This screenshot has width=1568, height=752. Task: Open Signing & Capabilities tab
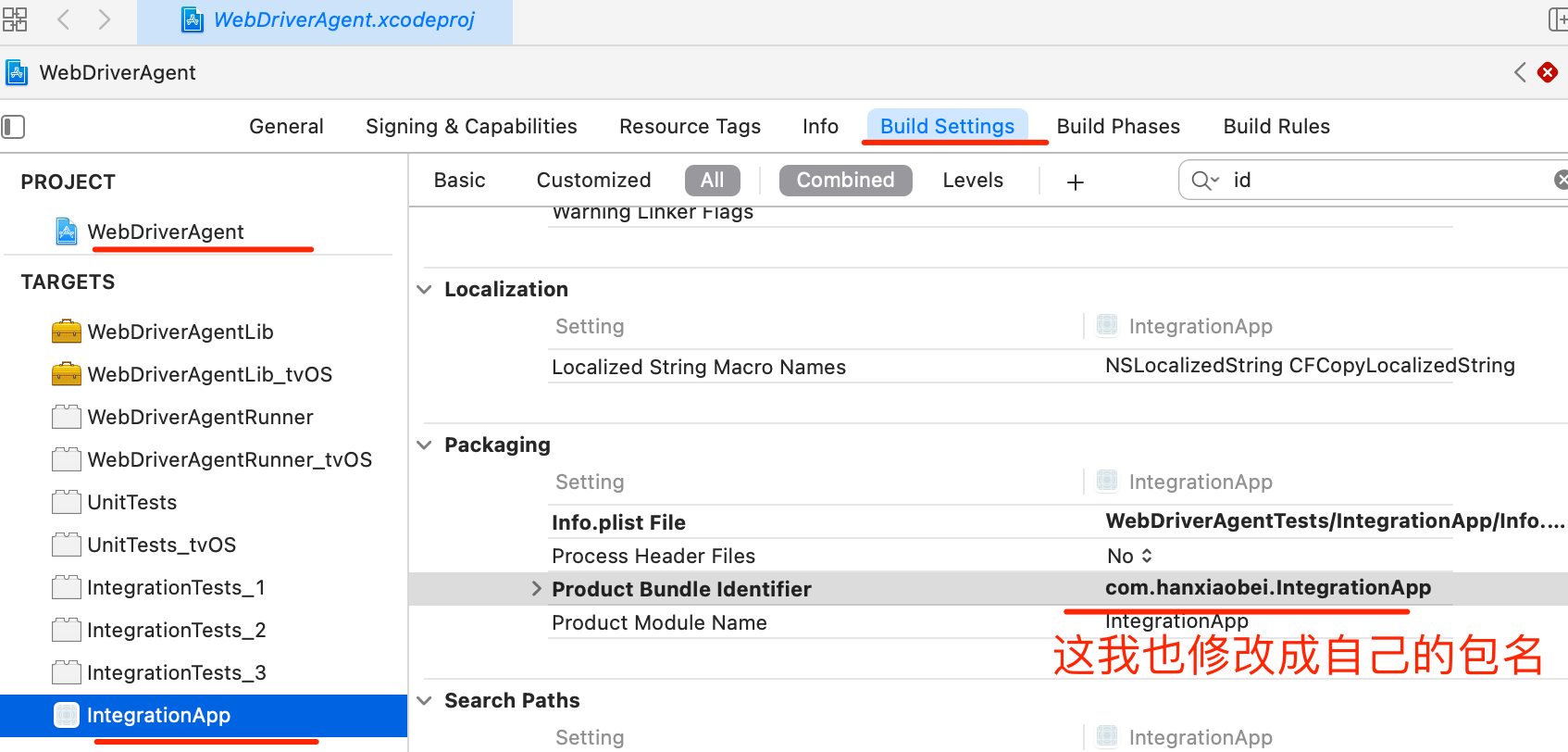tap(471, 127)
